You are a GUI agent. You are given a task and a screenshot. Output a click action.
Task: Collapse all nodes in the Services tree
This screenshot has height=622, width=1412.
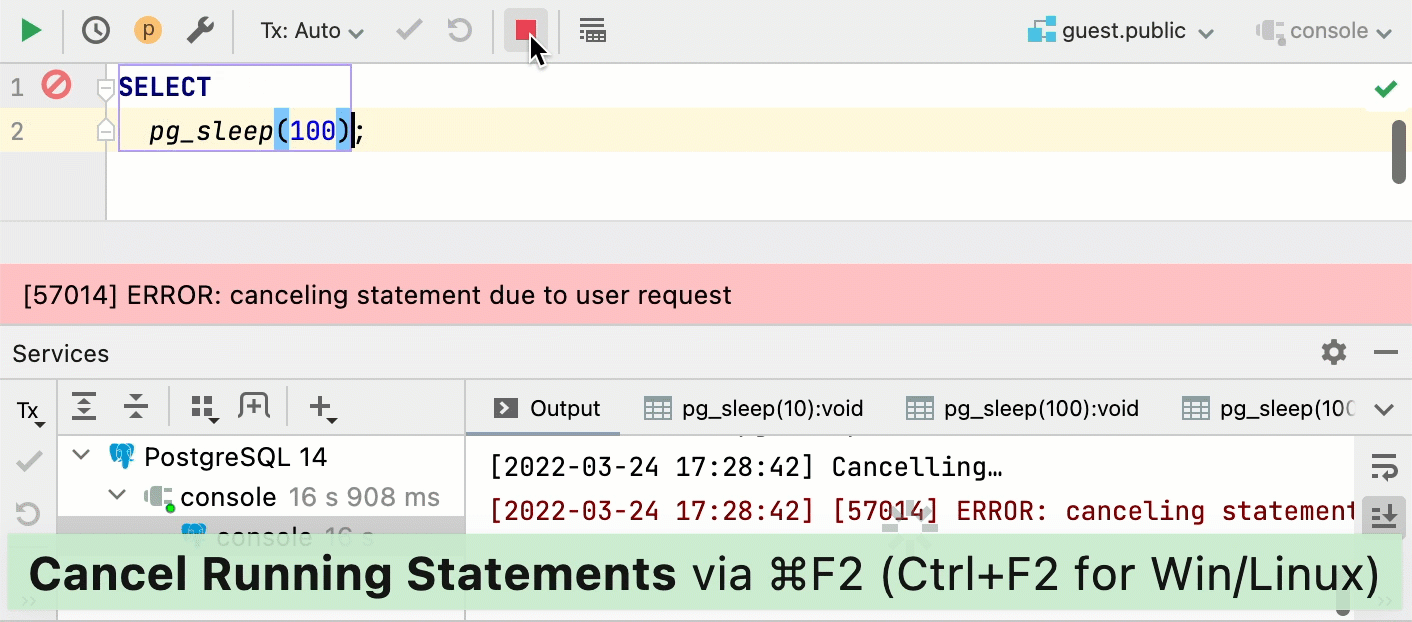pyautogui.click(x=136, y=407)
